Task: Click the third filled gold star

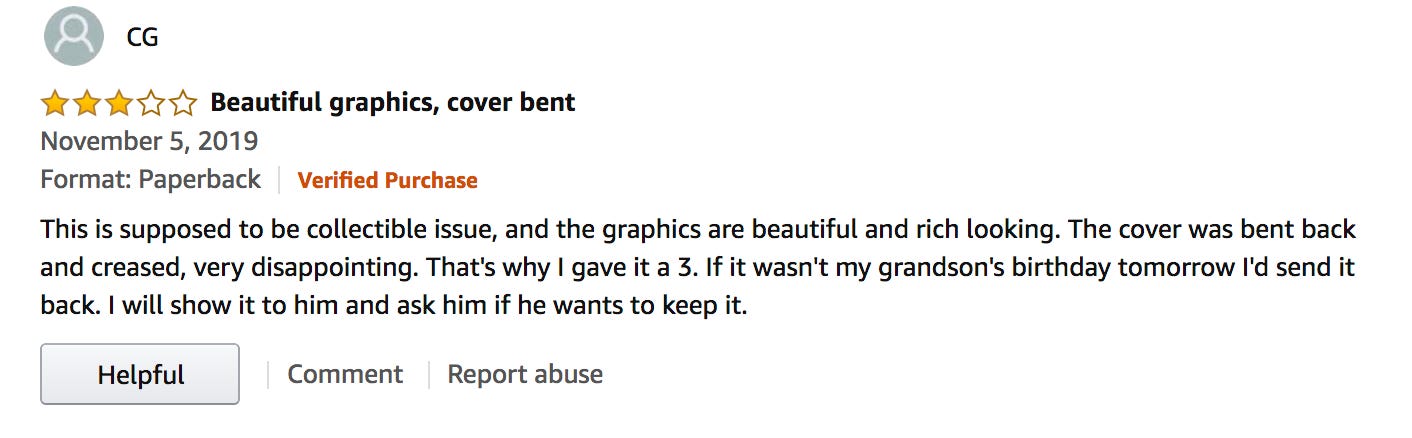Action: pos(118,103)
